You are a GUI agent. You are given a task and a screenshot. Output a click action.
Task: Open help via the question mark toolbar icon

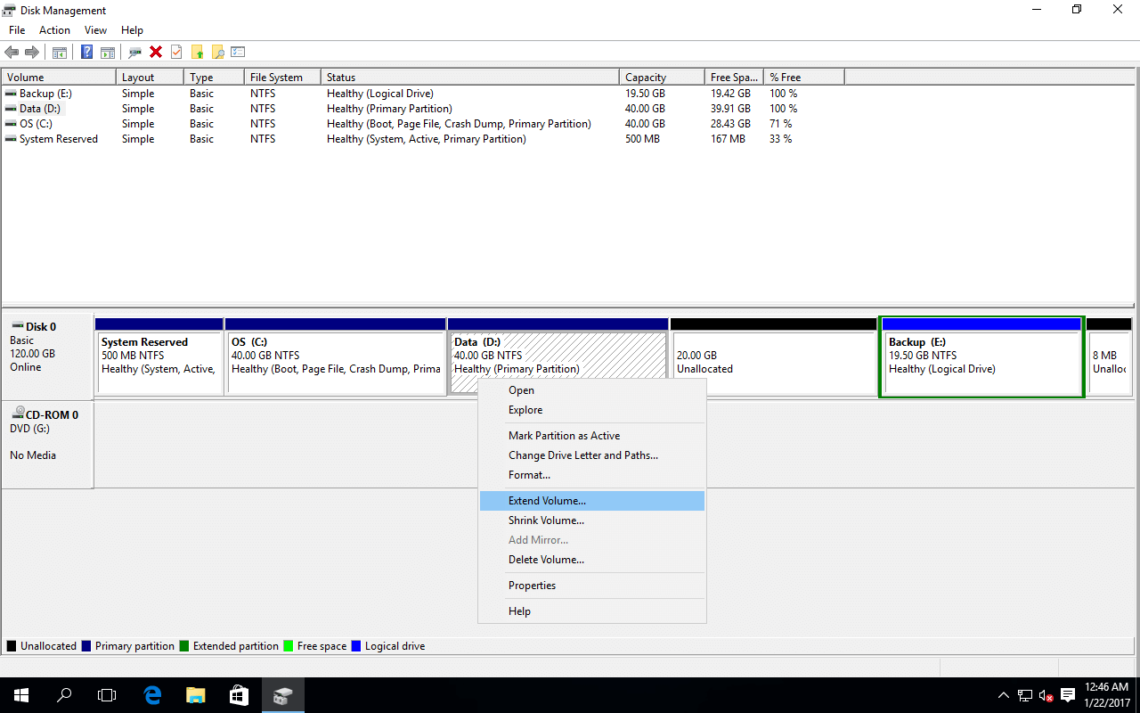point(87,51)
